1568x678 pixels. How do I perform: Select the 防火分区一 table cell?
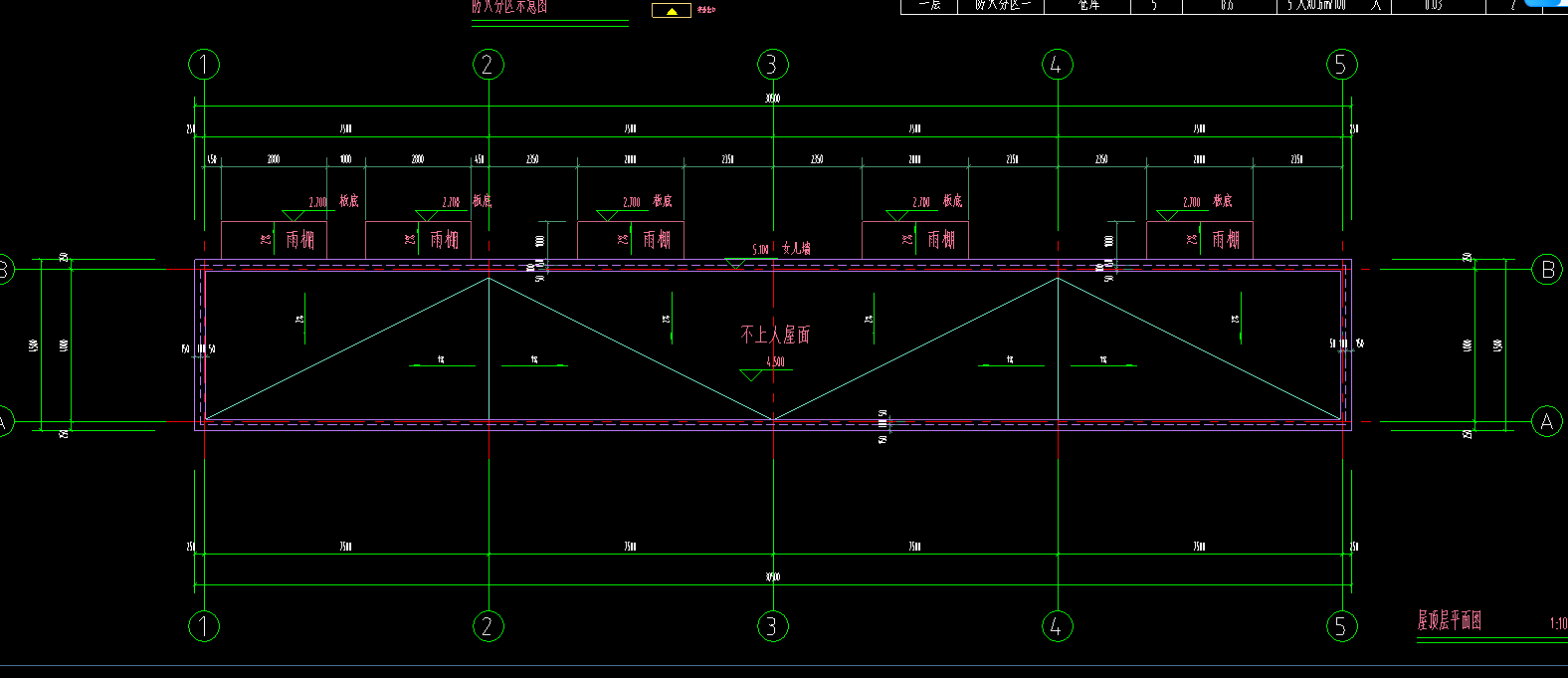(1002, 5)
